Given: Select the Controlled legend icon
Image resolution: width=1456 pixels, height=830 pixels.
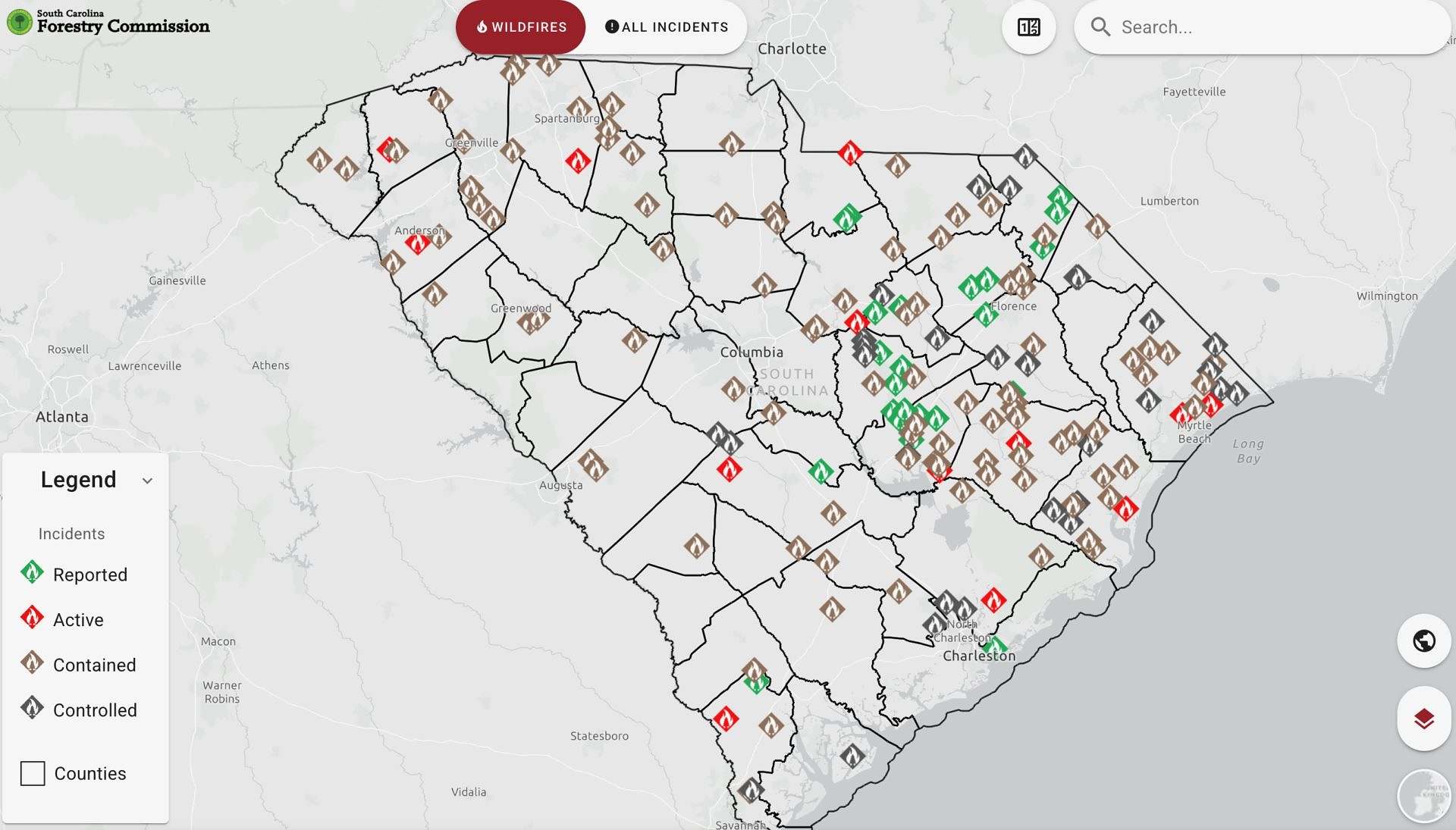Looking at the screenshot, I should (32, 709).
